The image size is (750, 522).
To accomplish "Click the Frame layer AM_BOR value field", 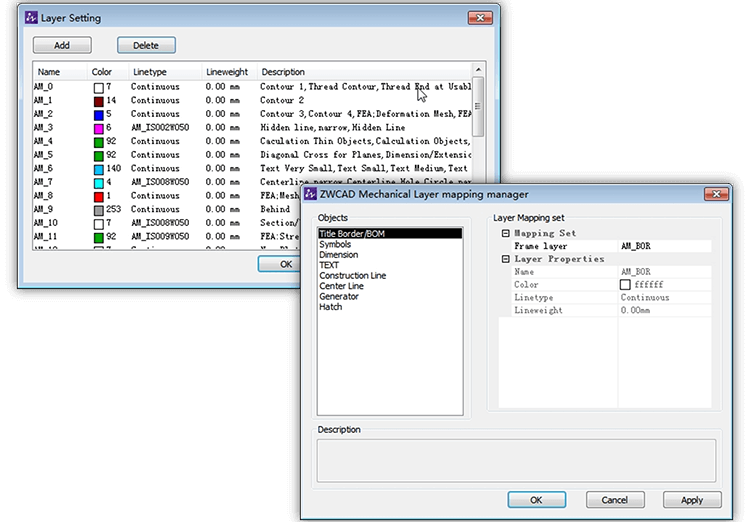I will click(663, 246).
